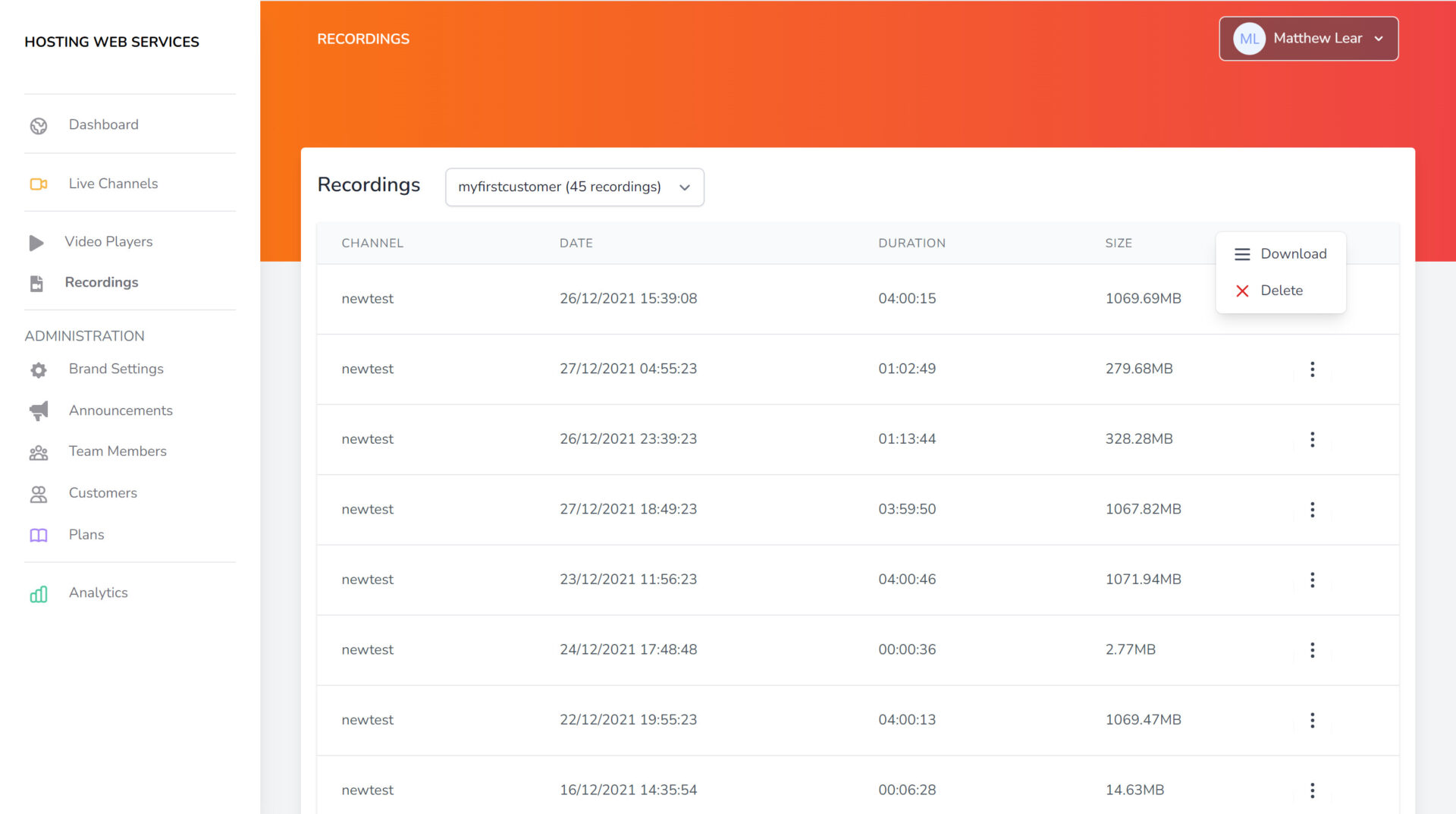Screen dimensions: 1456x814
Task: Click the Analytics bar chart icon
Action: coord(39,594)
